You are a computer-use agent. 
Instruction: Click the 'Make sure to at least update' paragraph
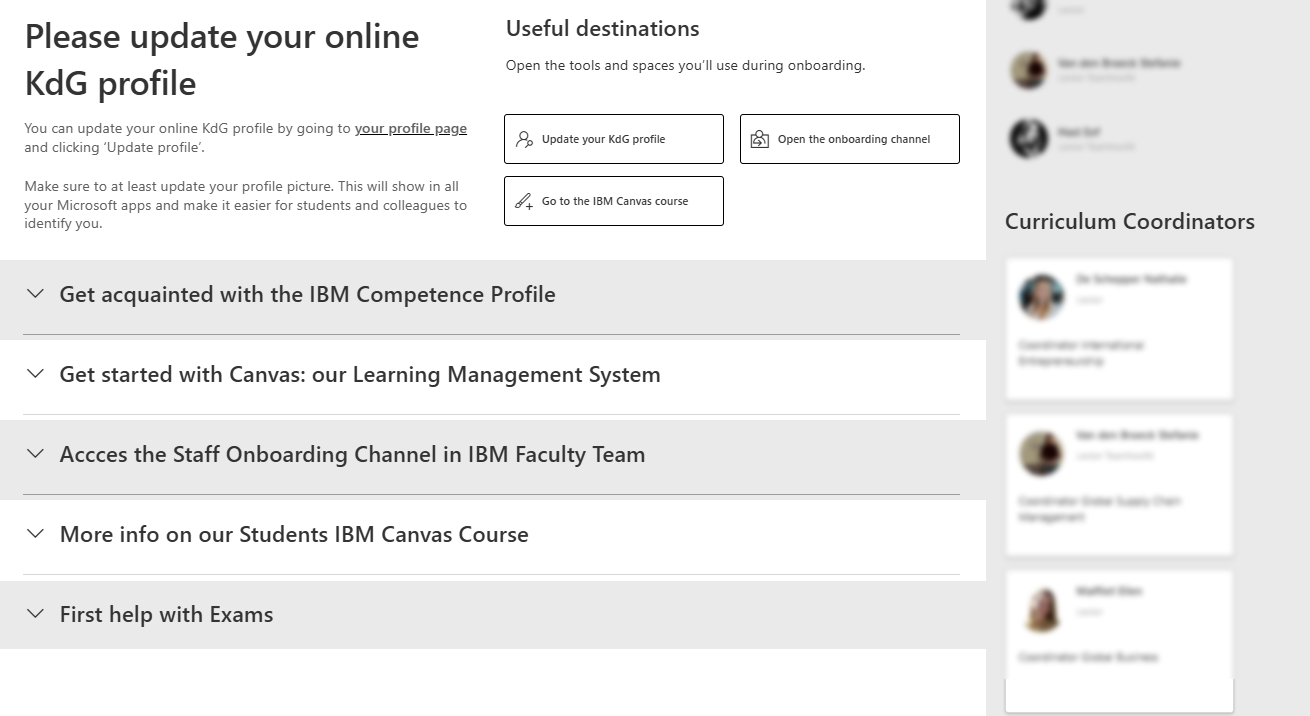[246, 205]
